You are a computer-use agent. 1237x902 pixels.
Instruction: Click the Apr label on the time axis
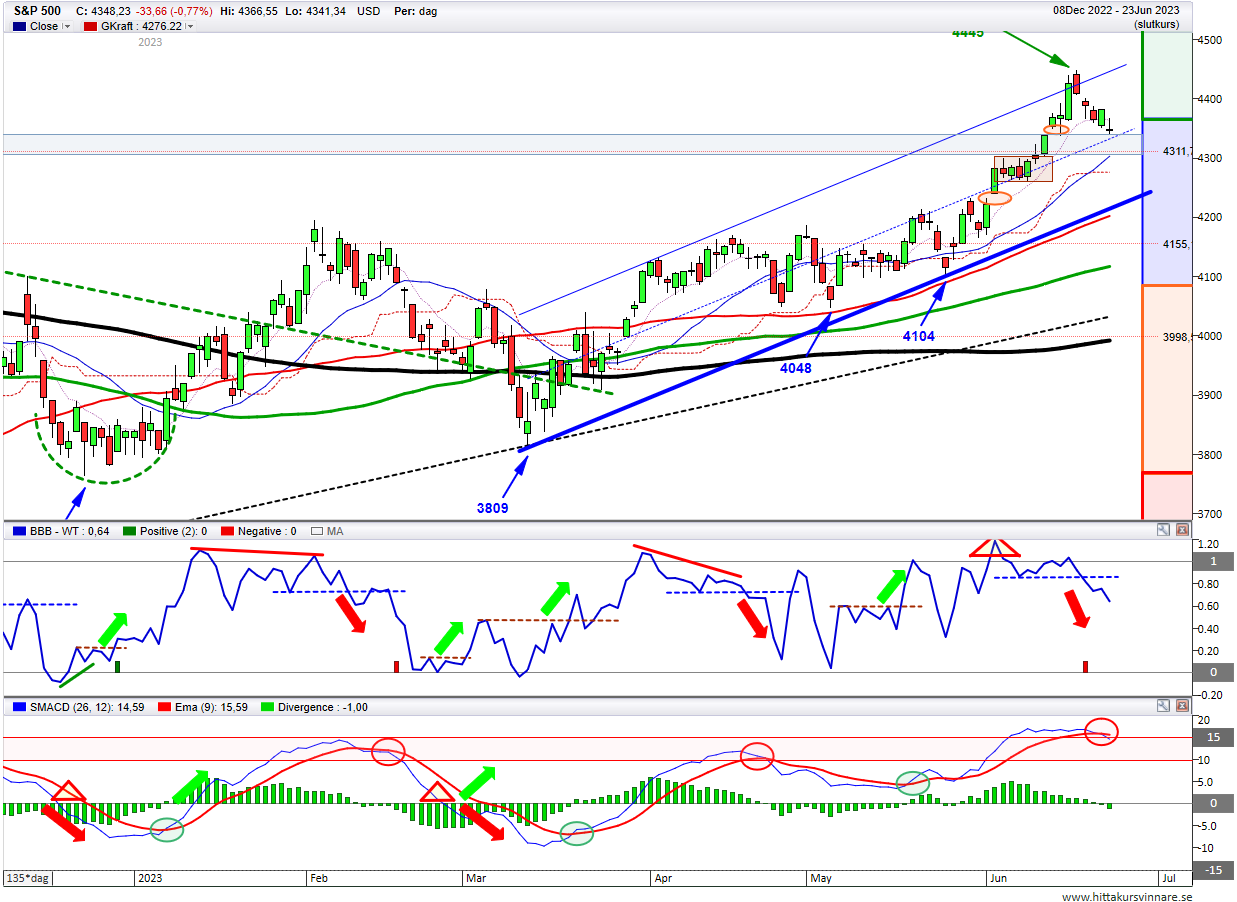coord(663,878)
